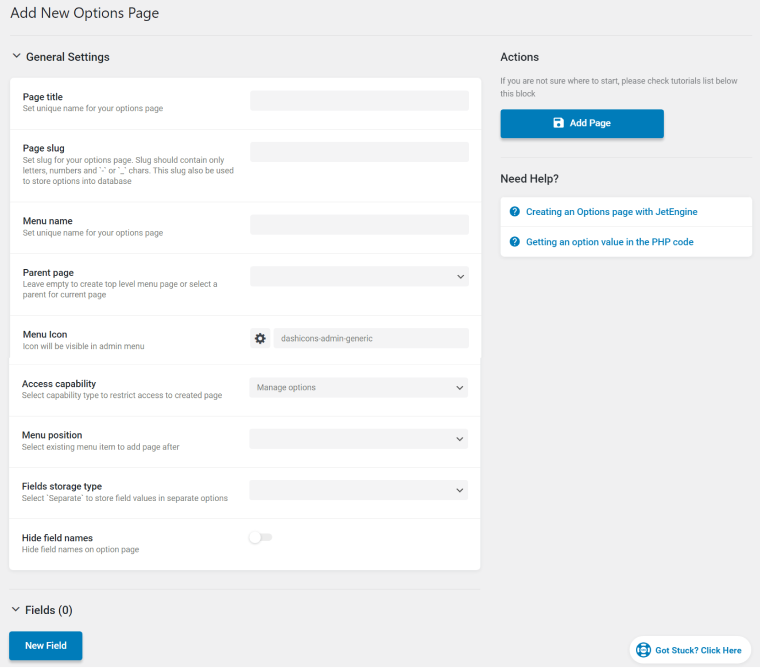The height and width of the screenshot is (668, 760).
Task: Click the New Field button
Action: pyautogui.click(x=46, y=646)
